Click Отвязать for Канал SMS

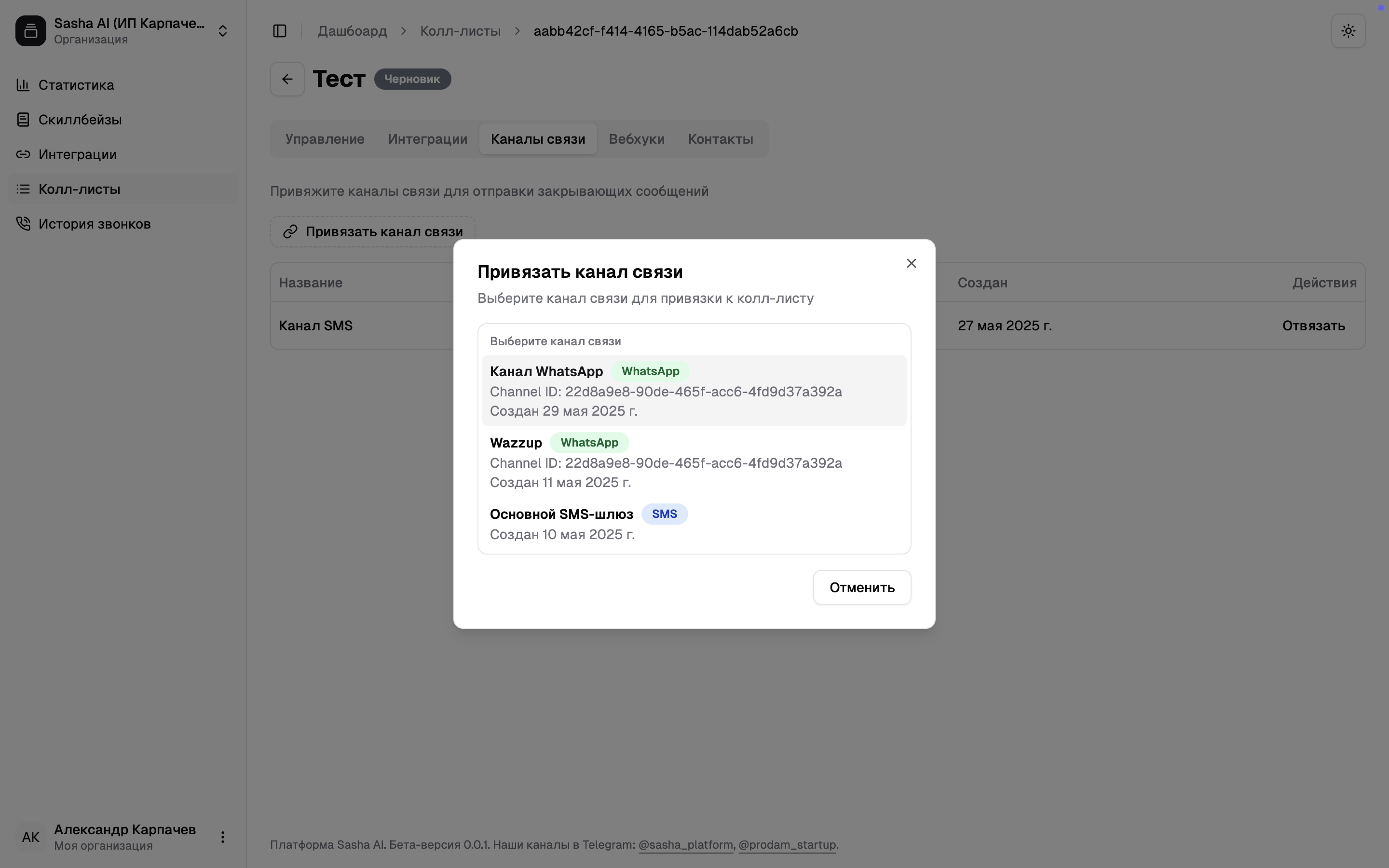click(1313, 326)
